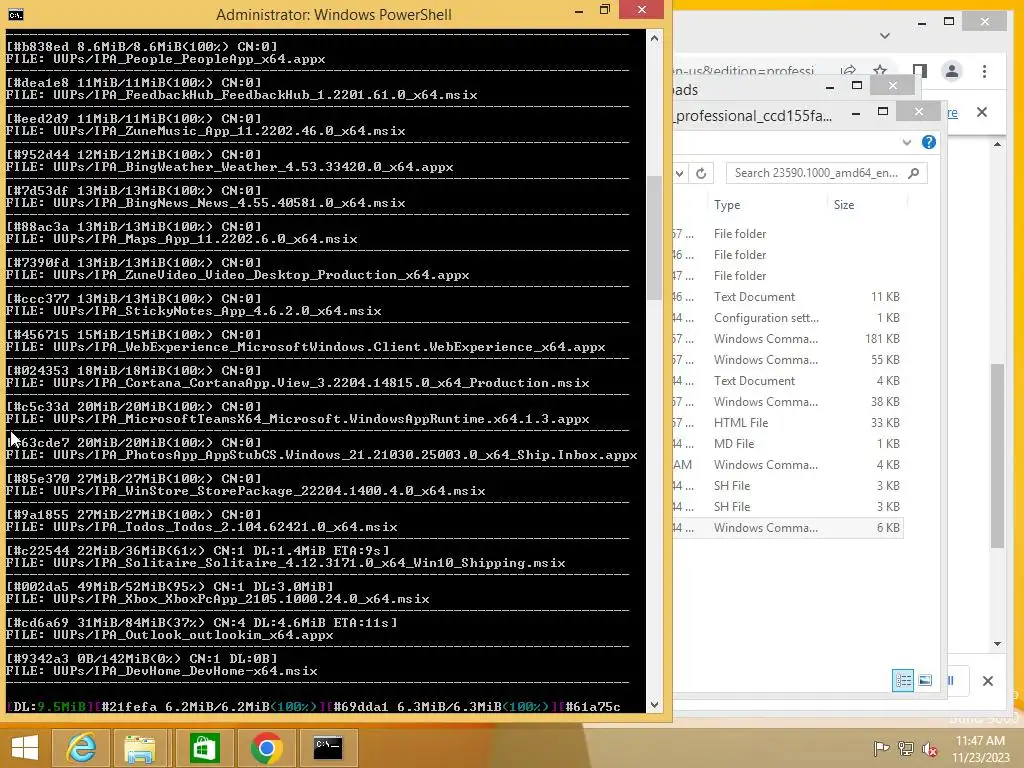Viewport: 1024px width, 768px height.
Task: Switch Explorer to Large icons view
Action: click(925, 680)
